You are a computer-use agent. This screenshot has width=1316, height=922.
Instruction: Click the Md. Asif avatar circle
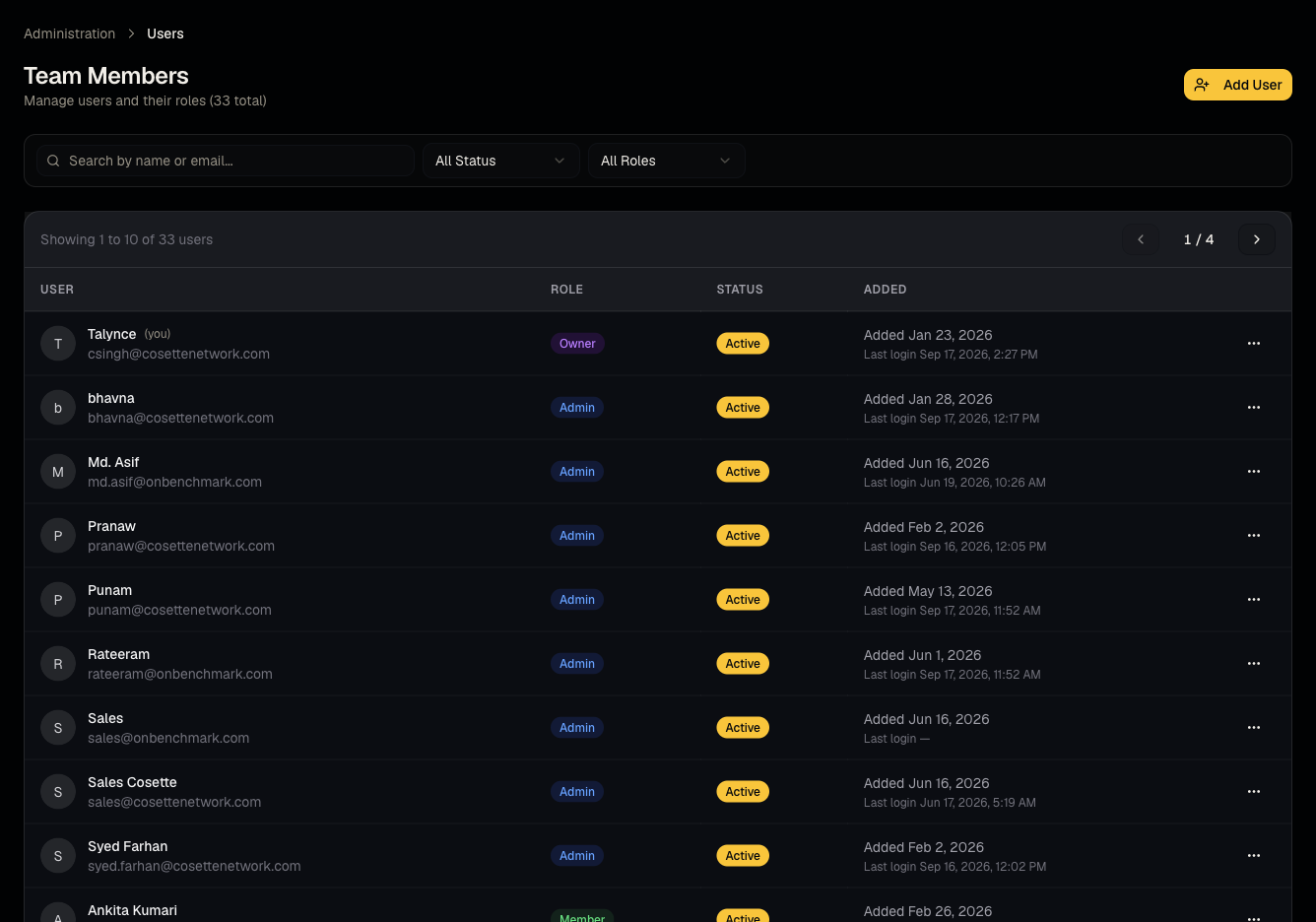[x=58, y=472]
